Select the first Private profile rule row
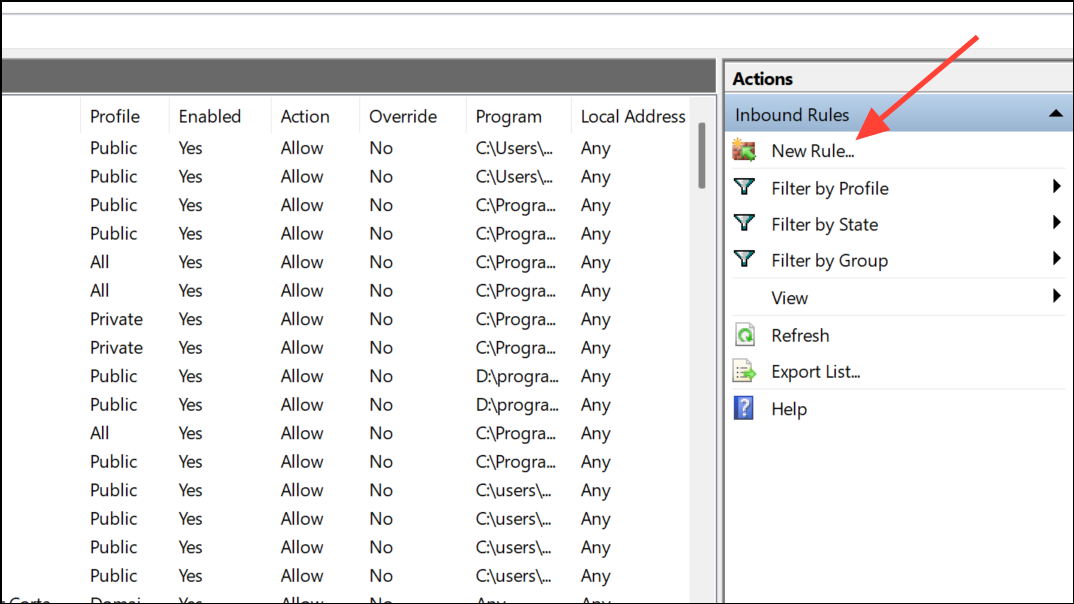The width and height of the screenshot is (1074, 604). tap(116, 319)
